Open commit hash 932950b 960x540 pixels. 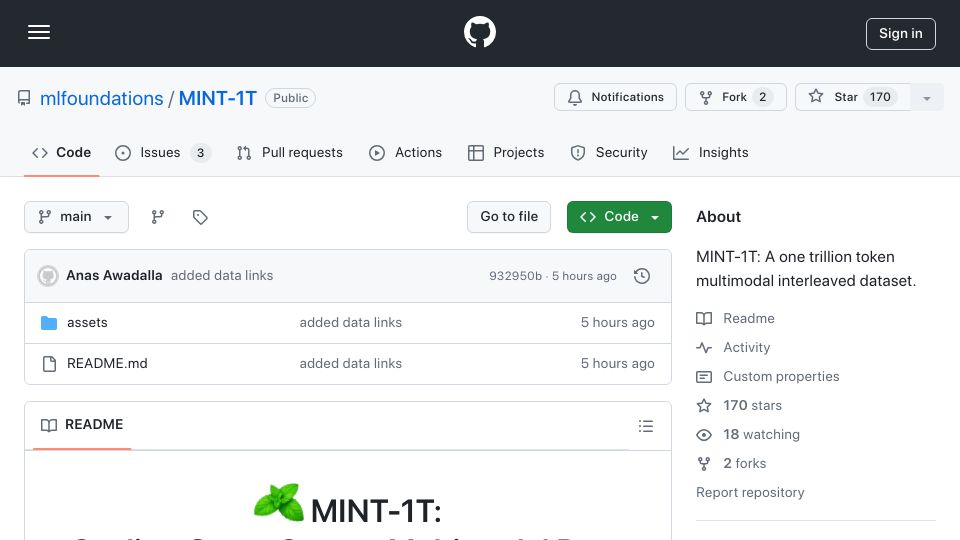[515, 276]
